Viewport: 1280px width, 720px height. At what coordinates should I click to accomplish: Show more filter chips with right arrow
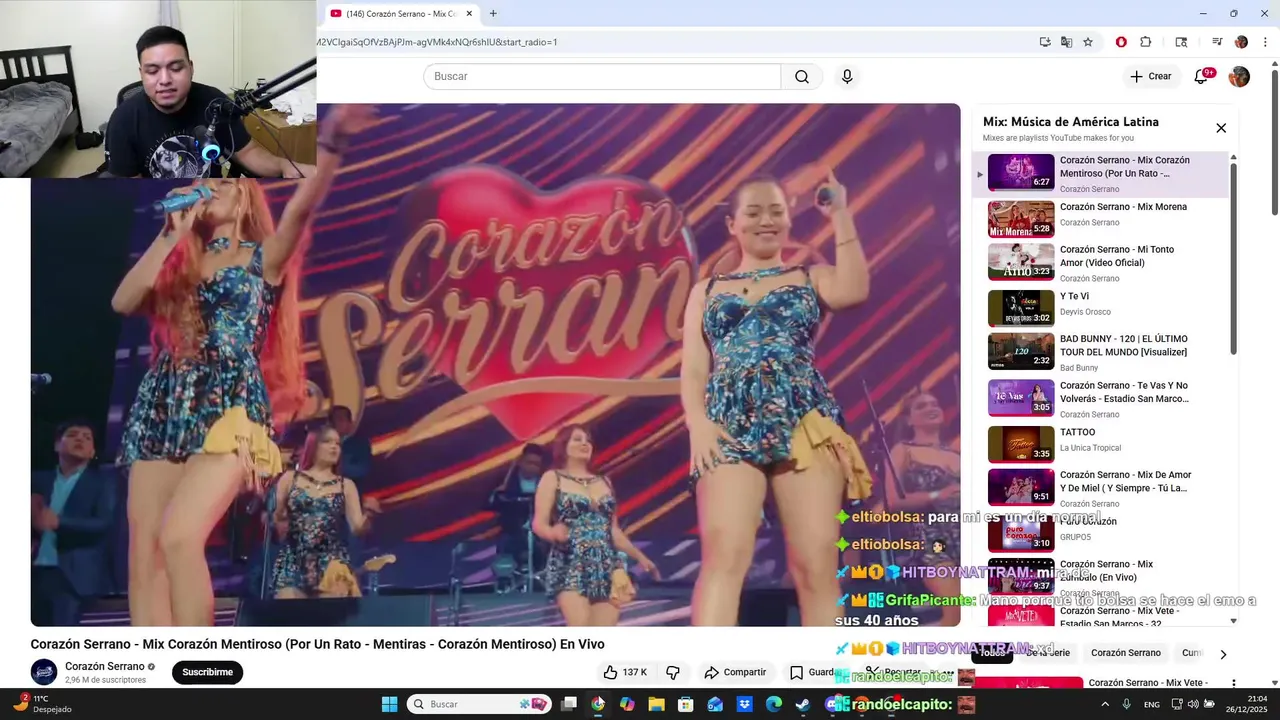tap(1222, 654)
